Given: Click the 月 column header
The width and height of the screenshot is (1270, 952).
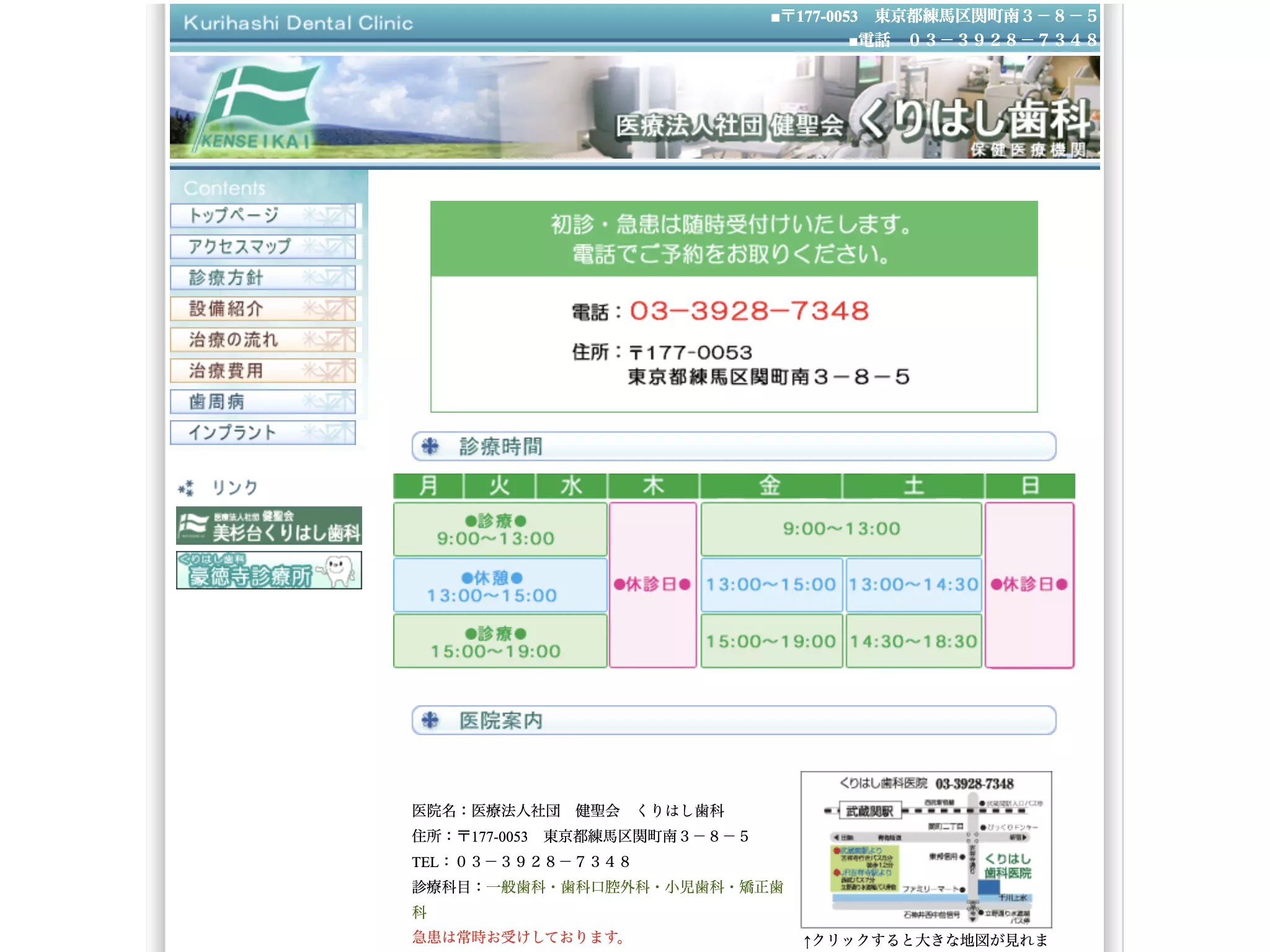Looking at the screenshot, I should 429,486.
